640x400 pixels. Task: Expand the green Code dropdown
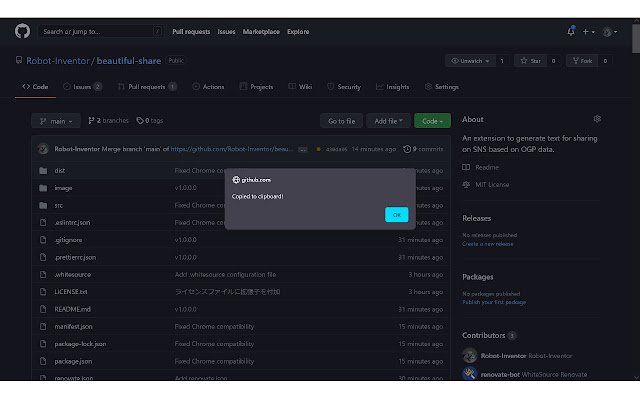click(x=432, y=121)
